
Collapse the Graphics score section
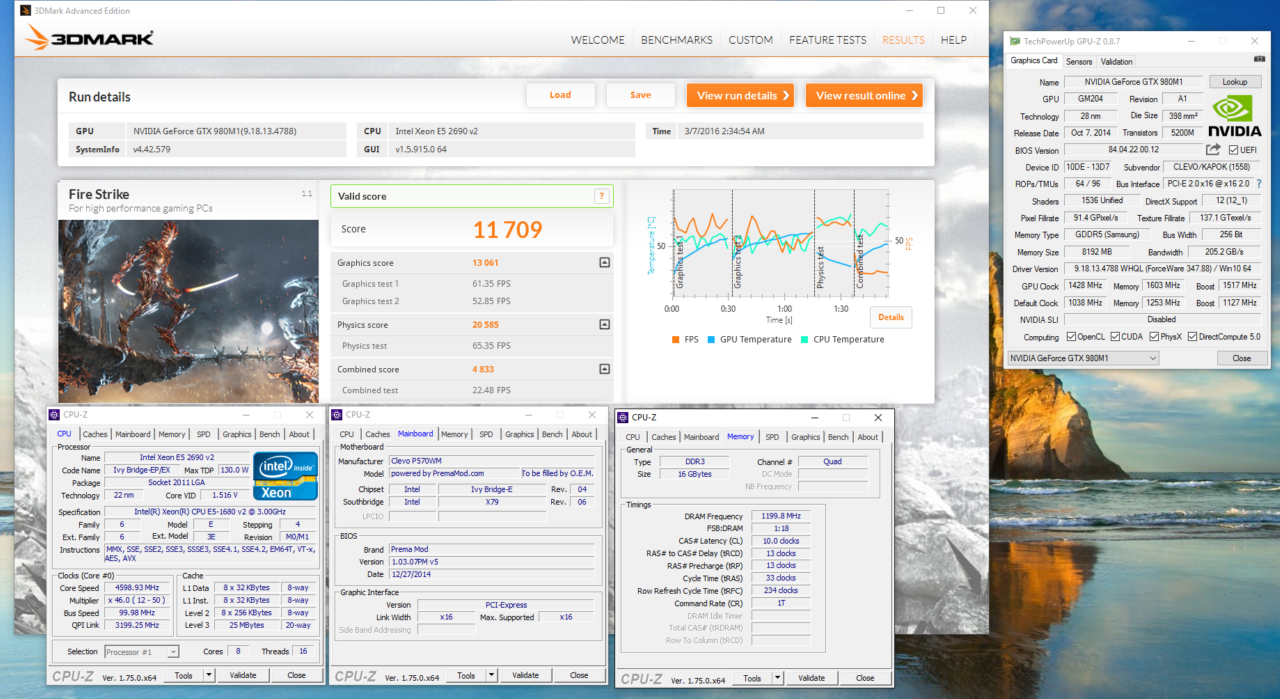tap(604, 263)
